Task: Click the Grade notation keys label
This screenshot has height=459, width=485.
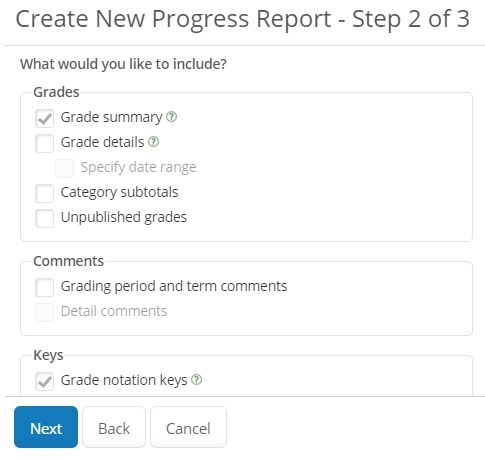Action: (124, 380)
